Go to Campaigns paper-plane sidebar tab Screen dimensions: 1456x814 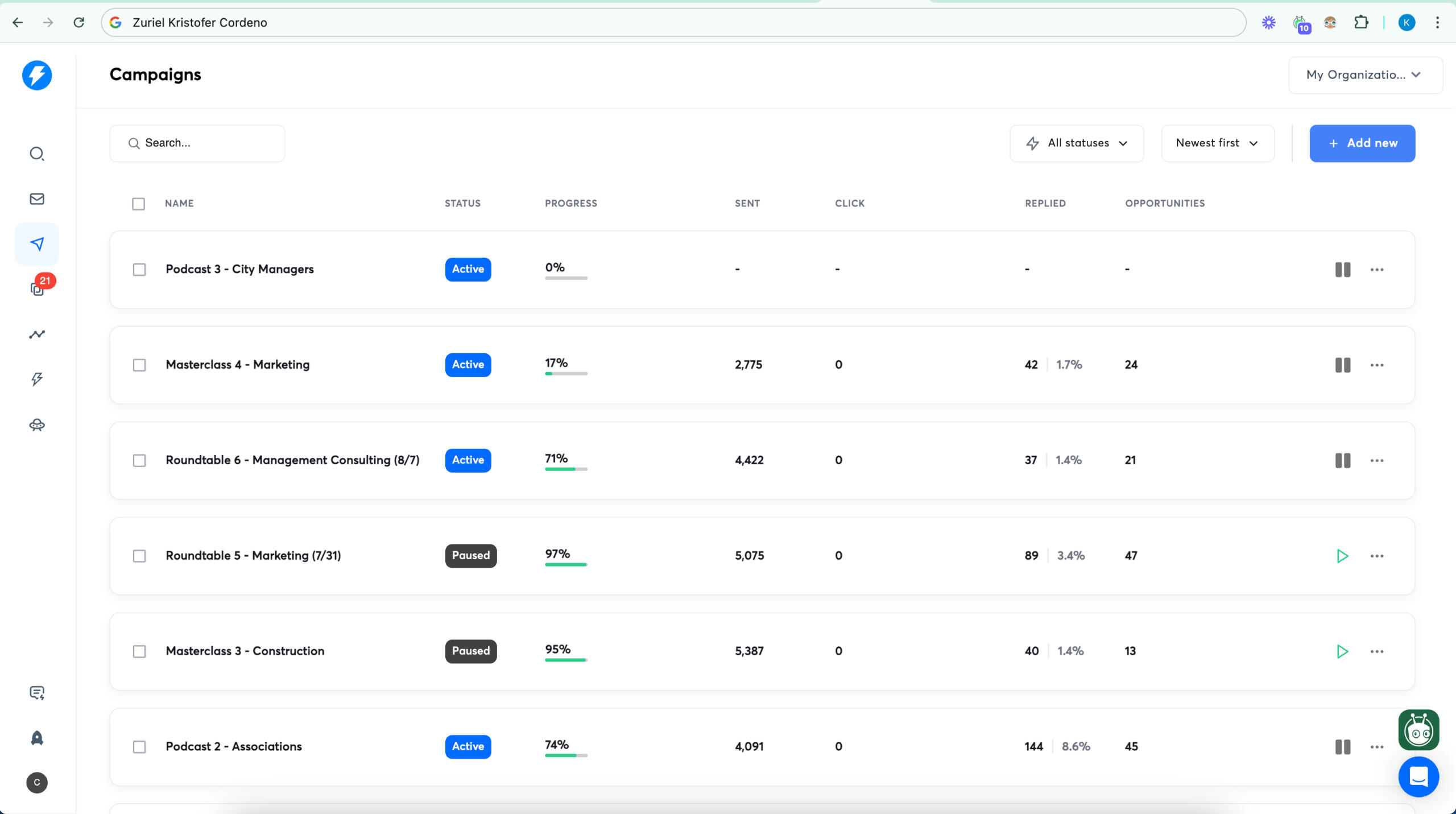tap(37, 244)
